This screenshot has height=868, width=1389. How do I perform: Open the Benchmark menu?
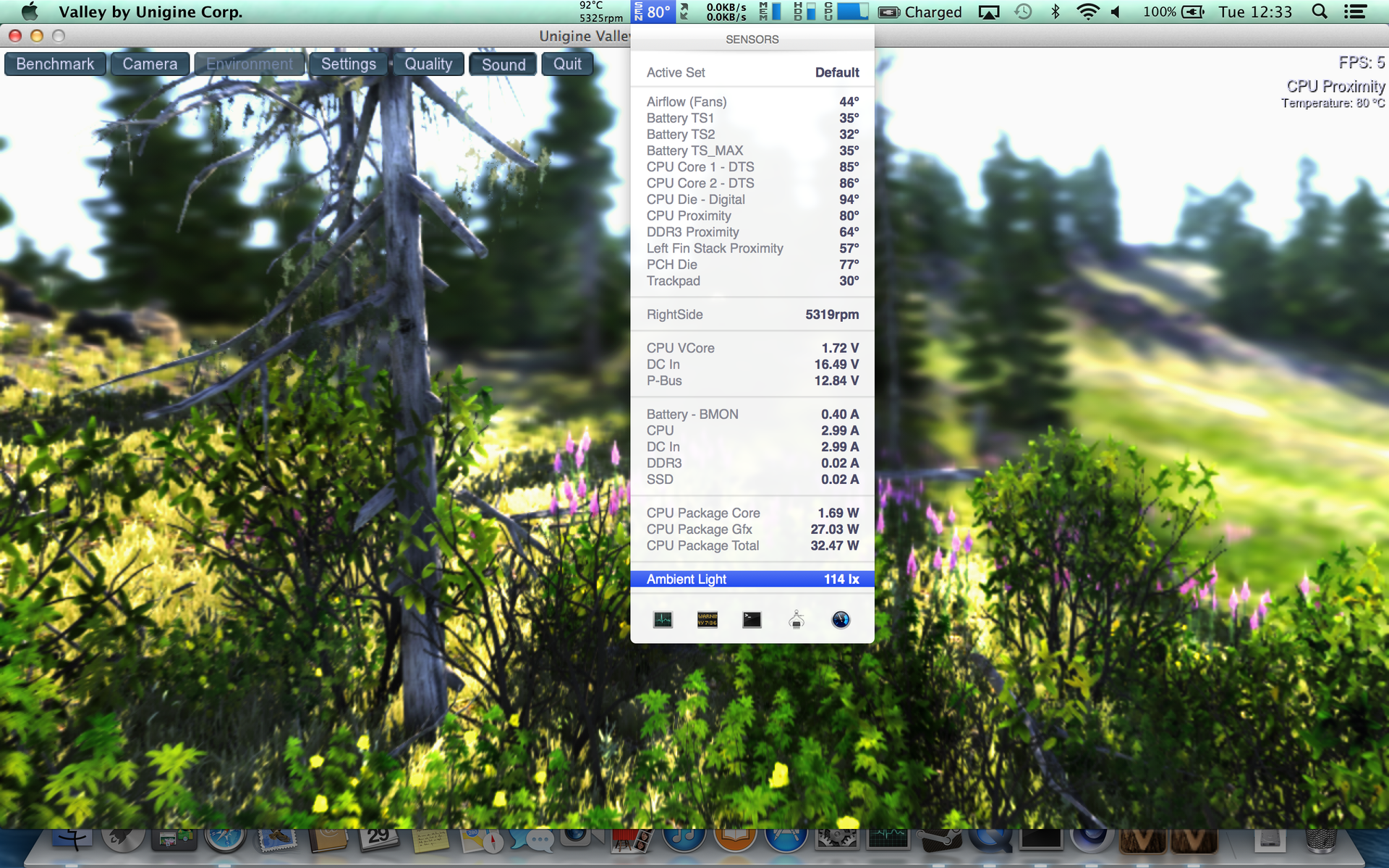[55, 64]
